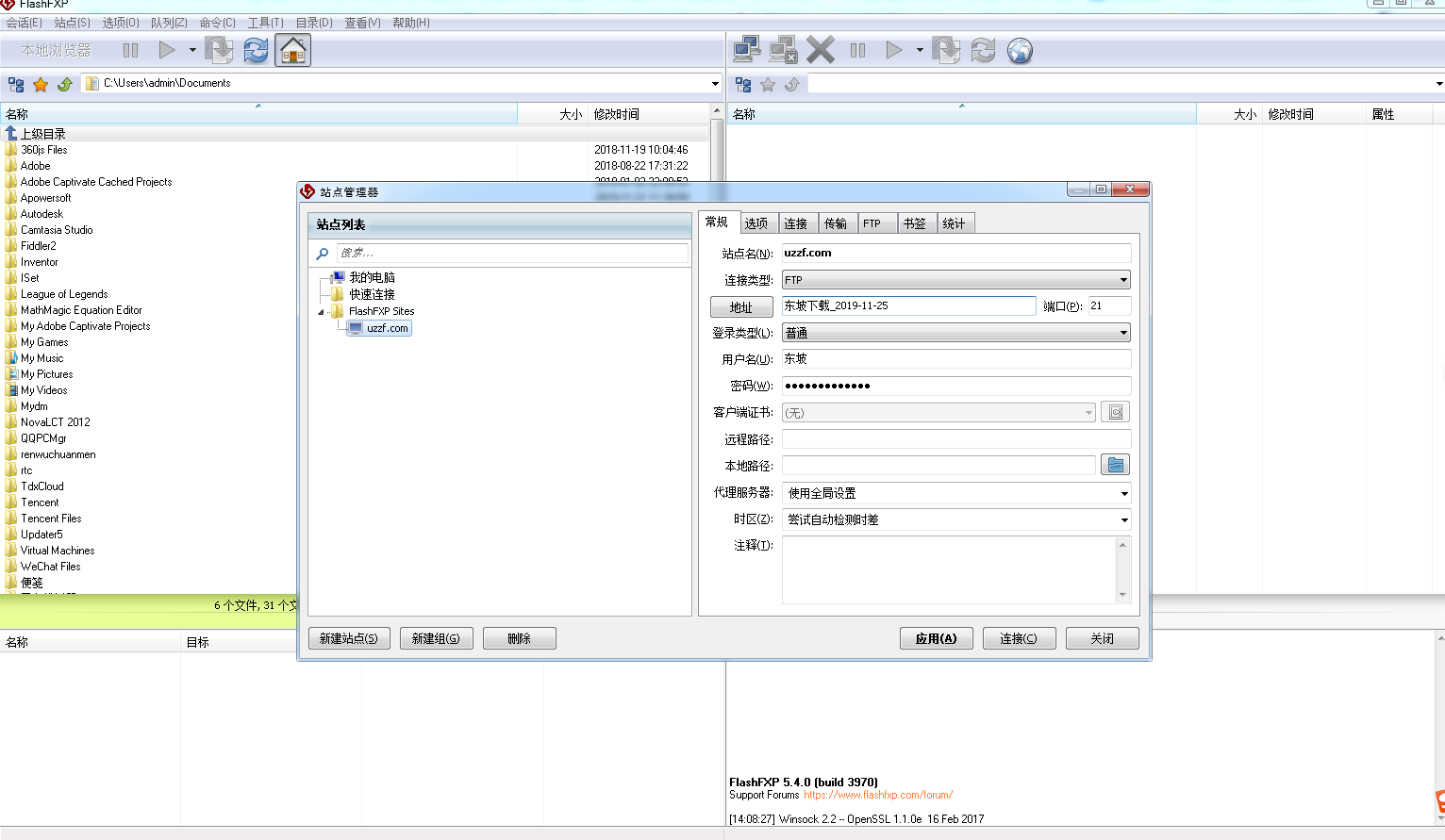This screenshot has width=1445, height=840.
Task: Refresh the local file list
Action: click(x=256, y=50)
